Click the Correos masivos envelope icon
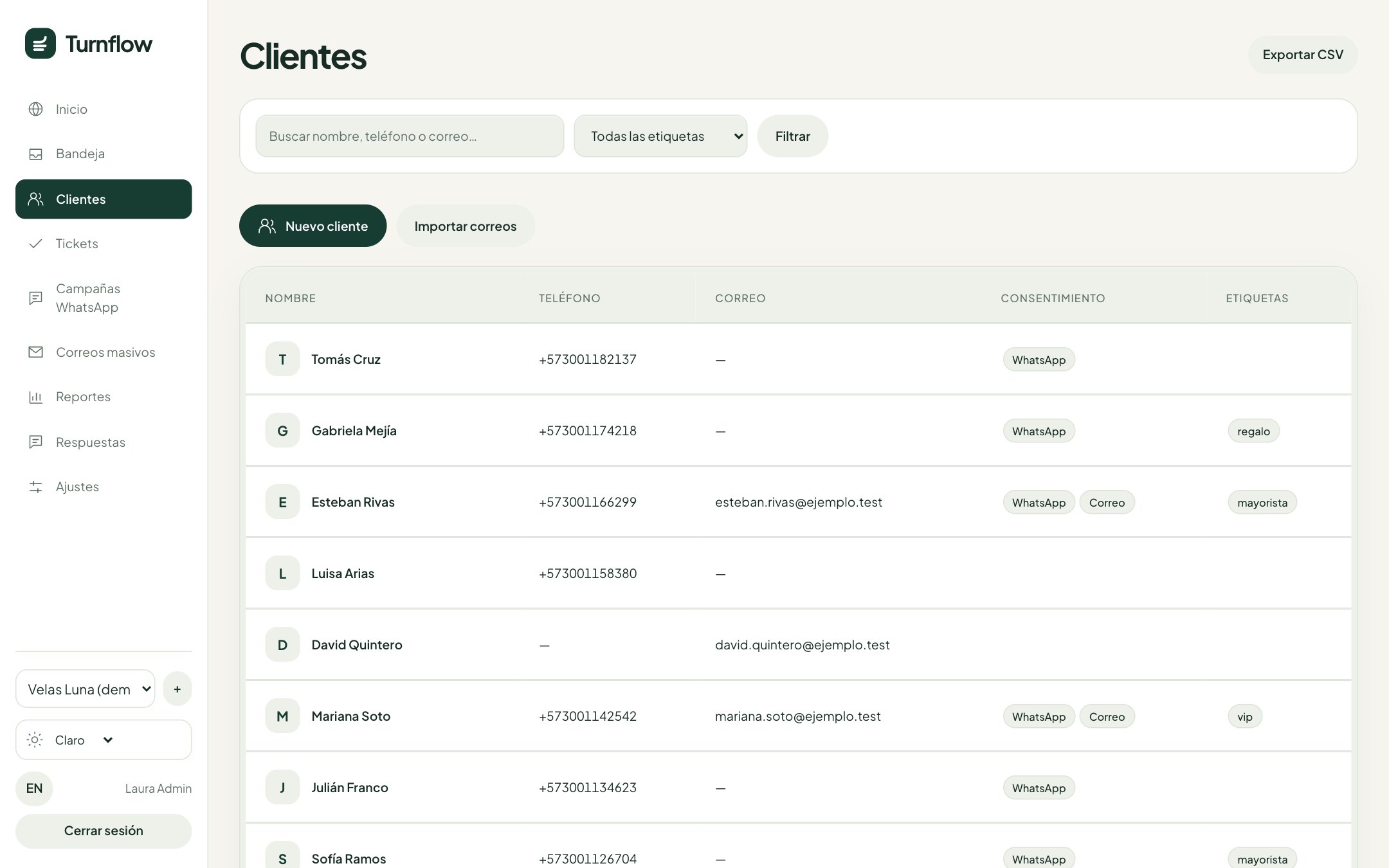 (x=36, y=352)
